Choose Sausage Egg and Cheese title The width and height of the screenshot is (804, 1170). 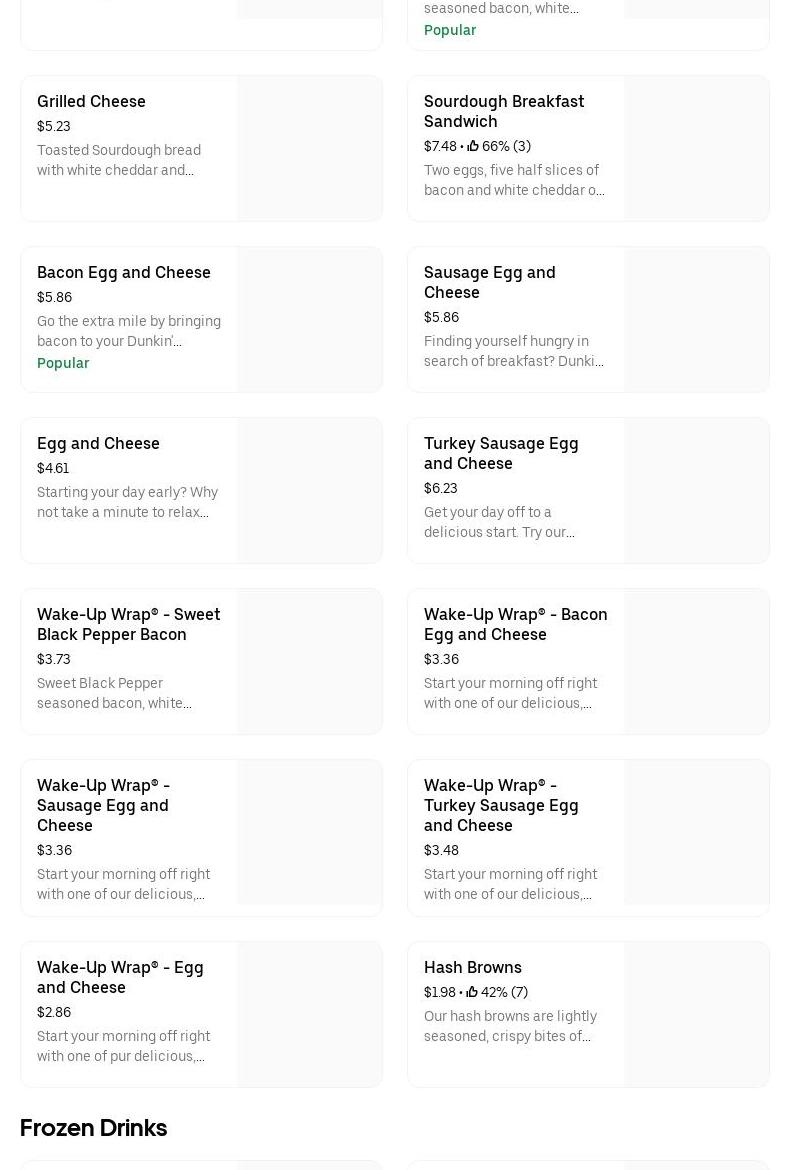point(489,282)
